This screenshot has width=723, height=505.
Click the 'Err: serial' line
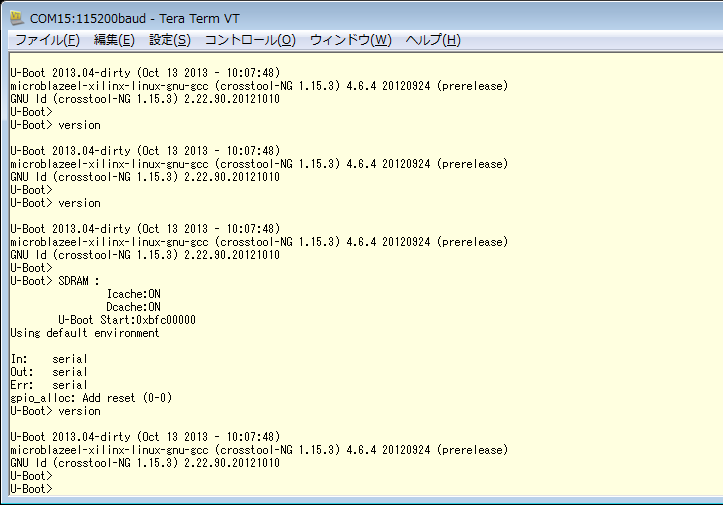pyautogui.click(x=49, y=385)
